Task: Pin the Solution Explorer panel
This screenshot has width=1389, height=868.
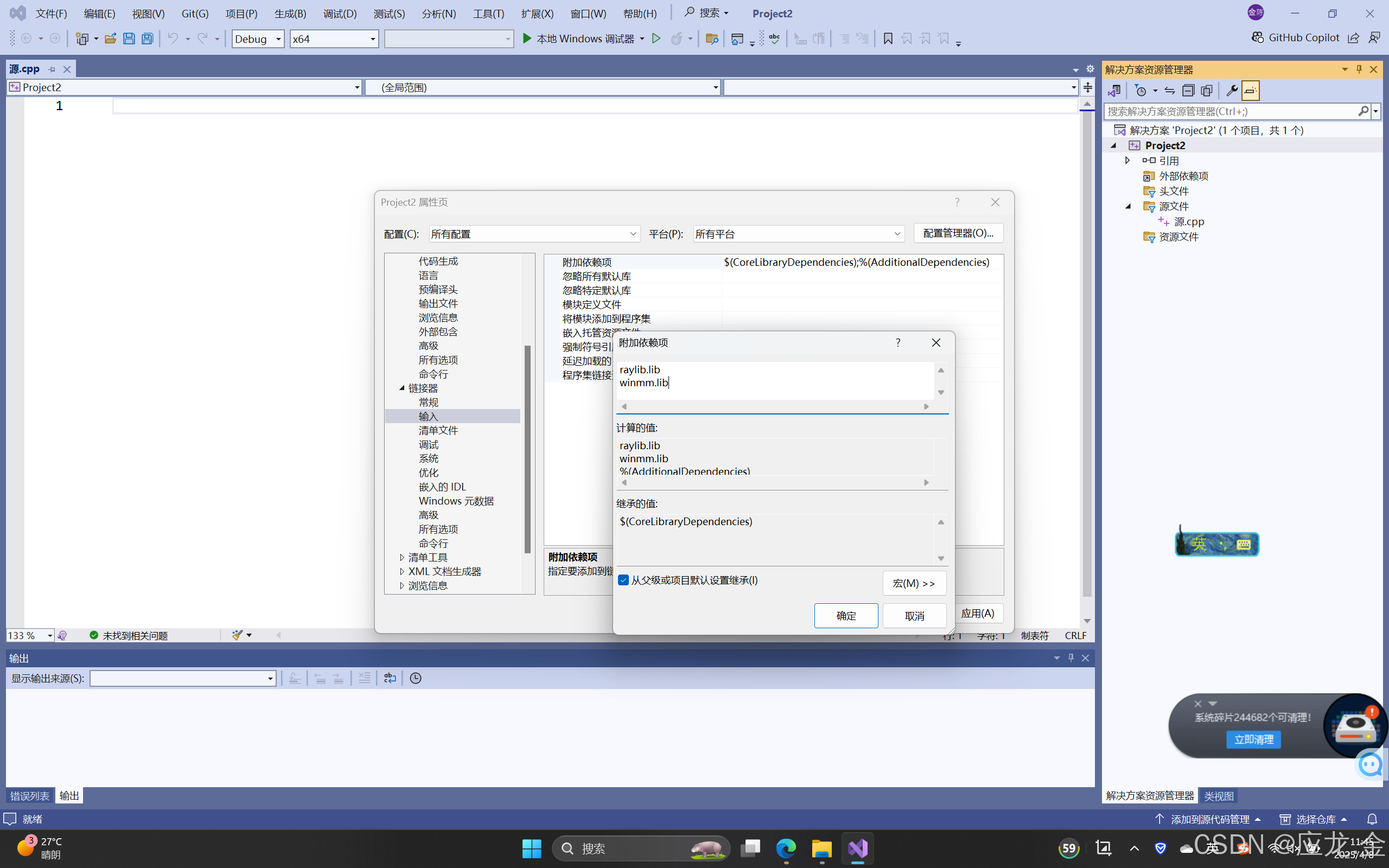Action: (1358, 69)
